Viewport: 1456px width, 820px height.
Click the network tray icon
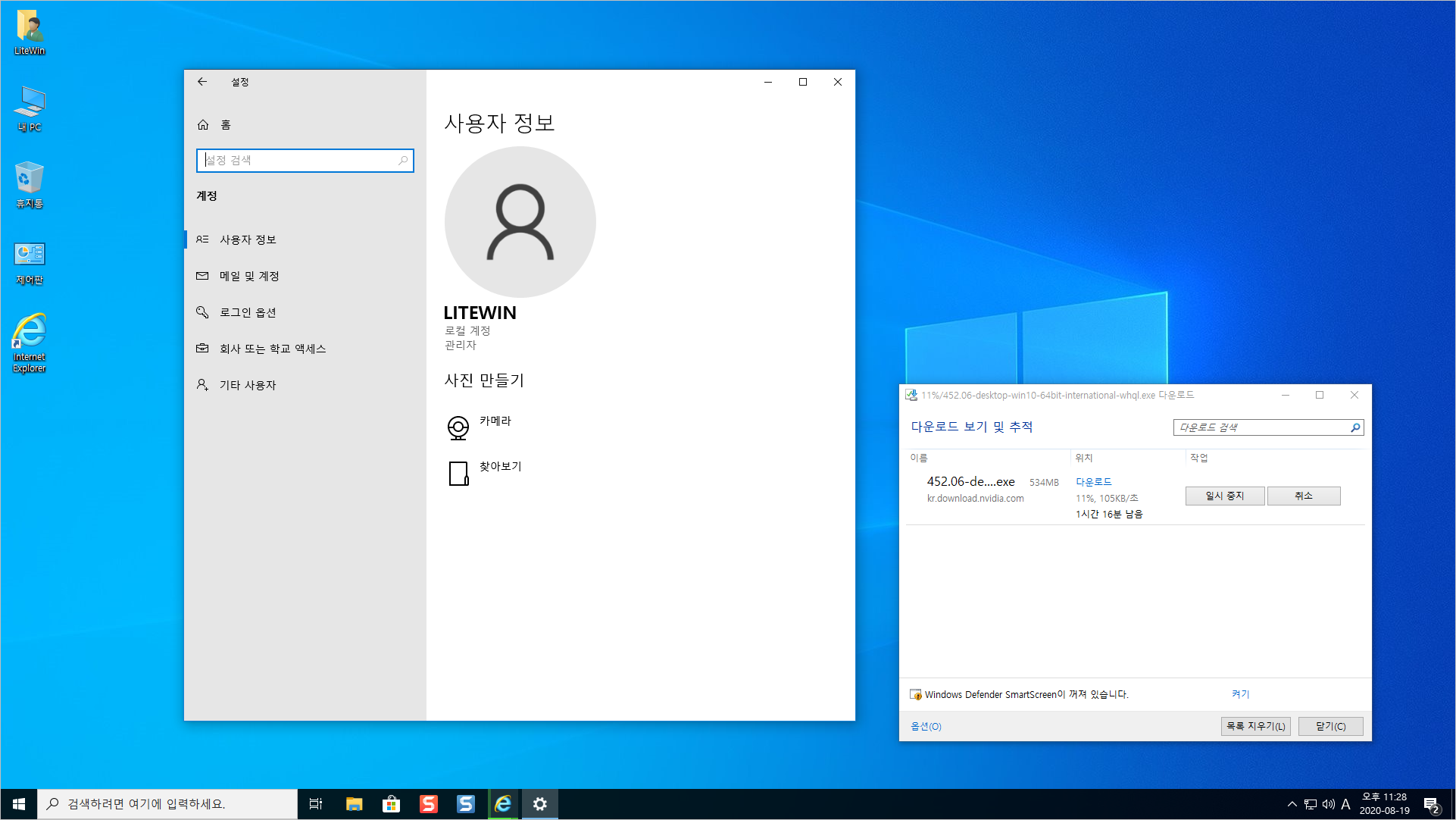pos(1311,804)
